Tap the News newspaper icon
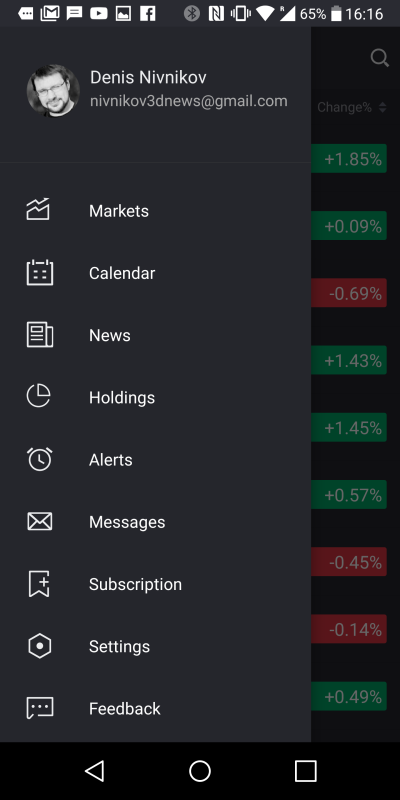This screenshot has height=800, width=400. pos(39,335)
